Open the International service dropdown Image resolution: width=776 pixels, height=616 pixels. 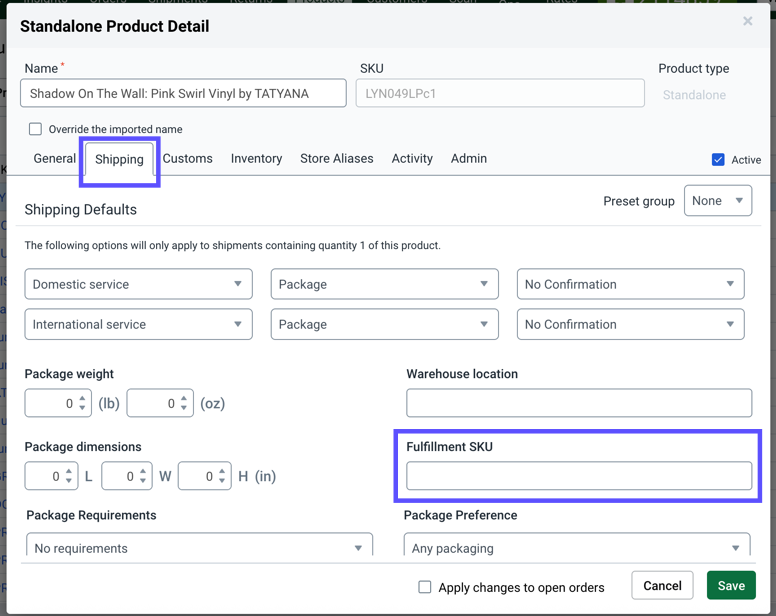click(138, 324)
